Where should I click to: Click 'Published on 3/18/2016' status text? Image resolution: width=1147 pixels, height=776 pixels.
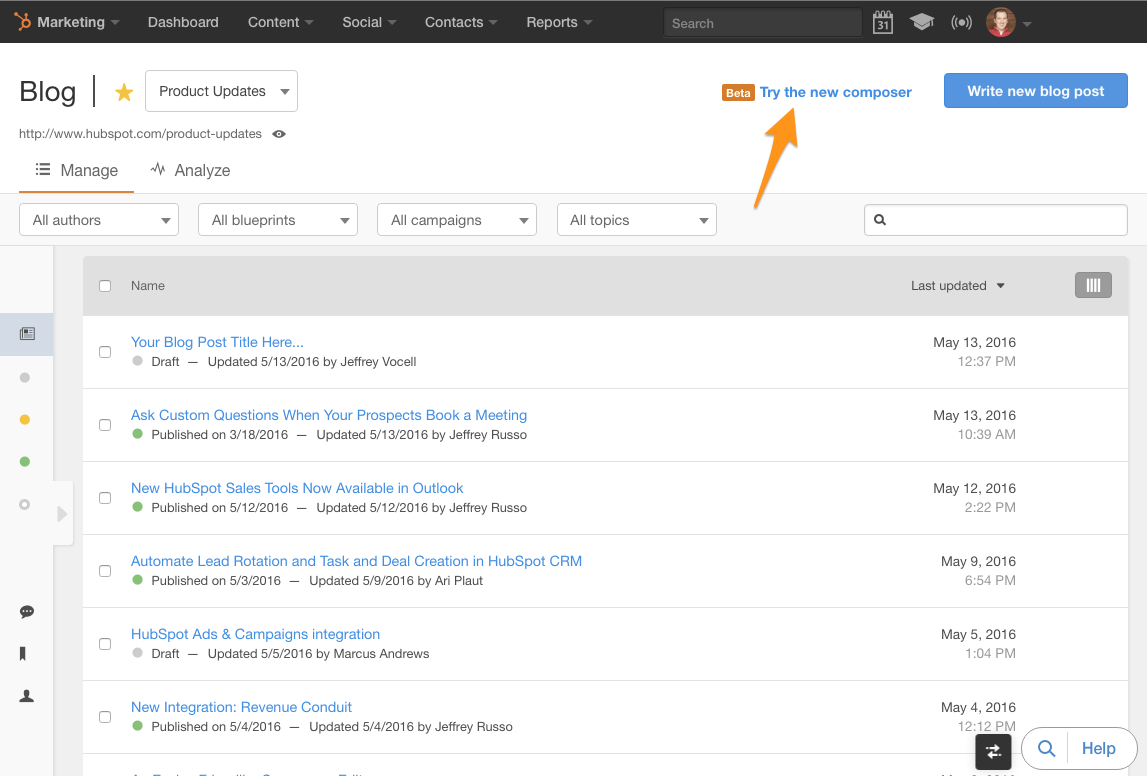pos(219,434)
